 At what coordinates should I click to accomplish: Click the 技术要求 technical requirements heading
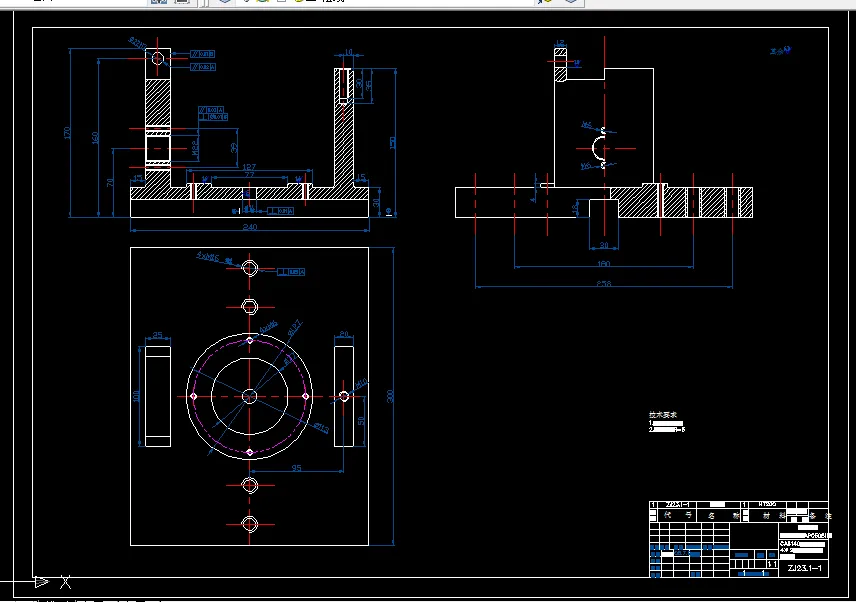pos(663,415)
